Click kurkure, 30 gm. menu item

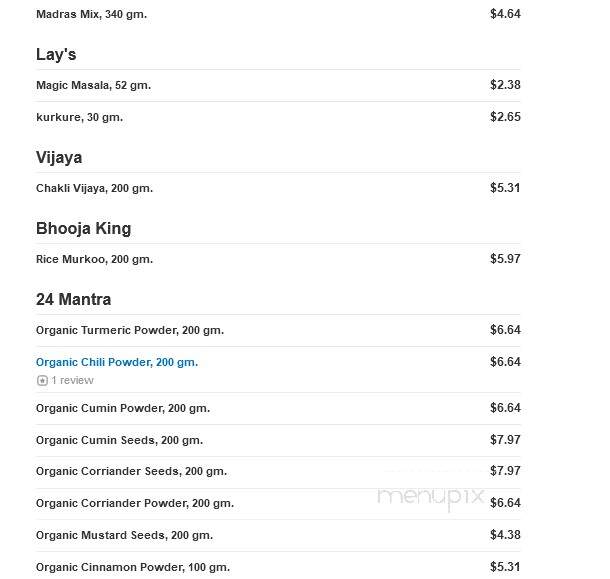click(79, 117)
